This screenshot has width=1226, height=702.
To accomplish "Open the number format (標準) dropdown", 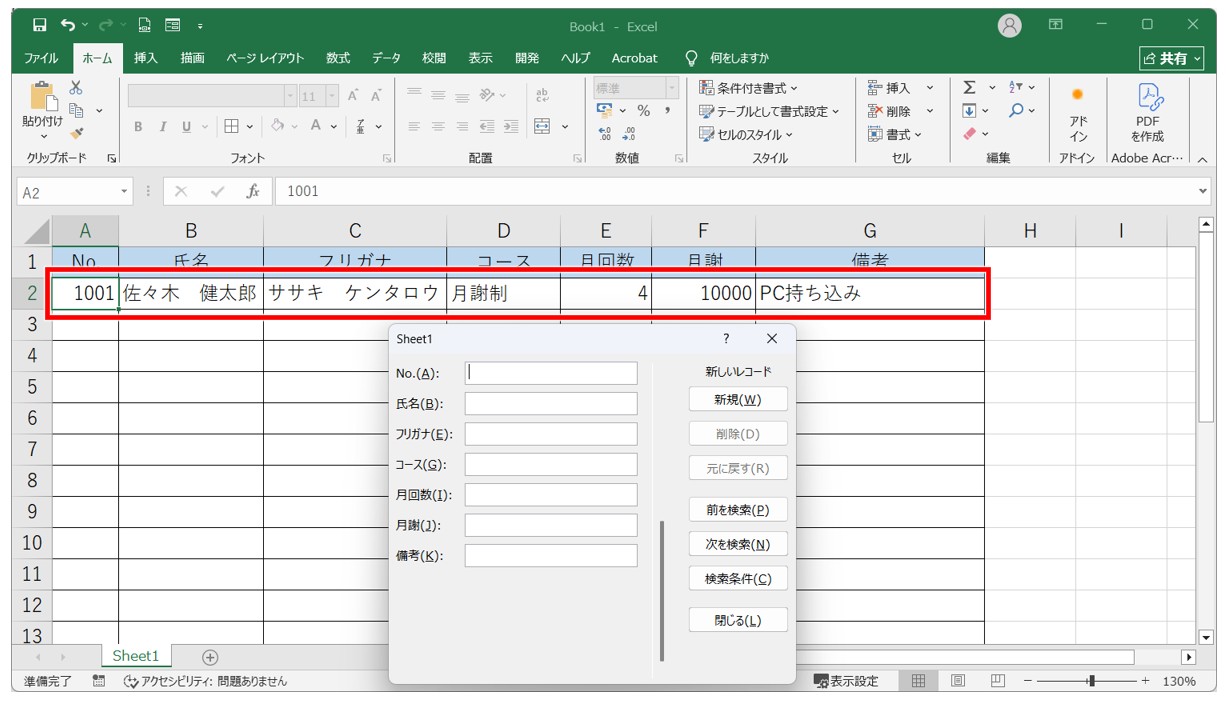I will coord(672,88).
